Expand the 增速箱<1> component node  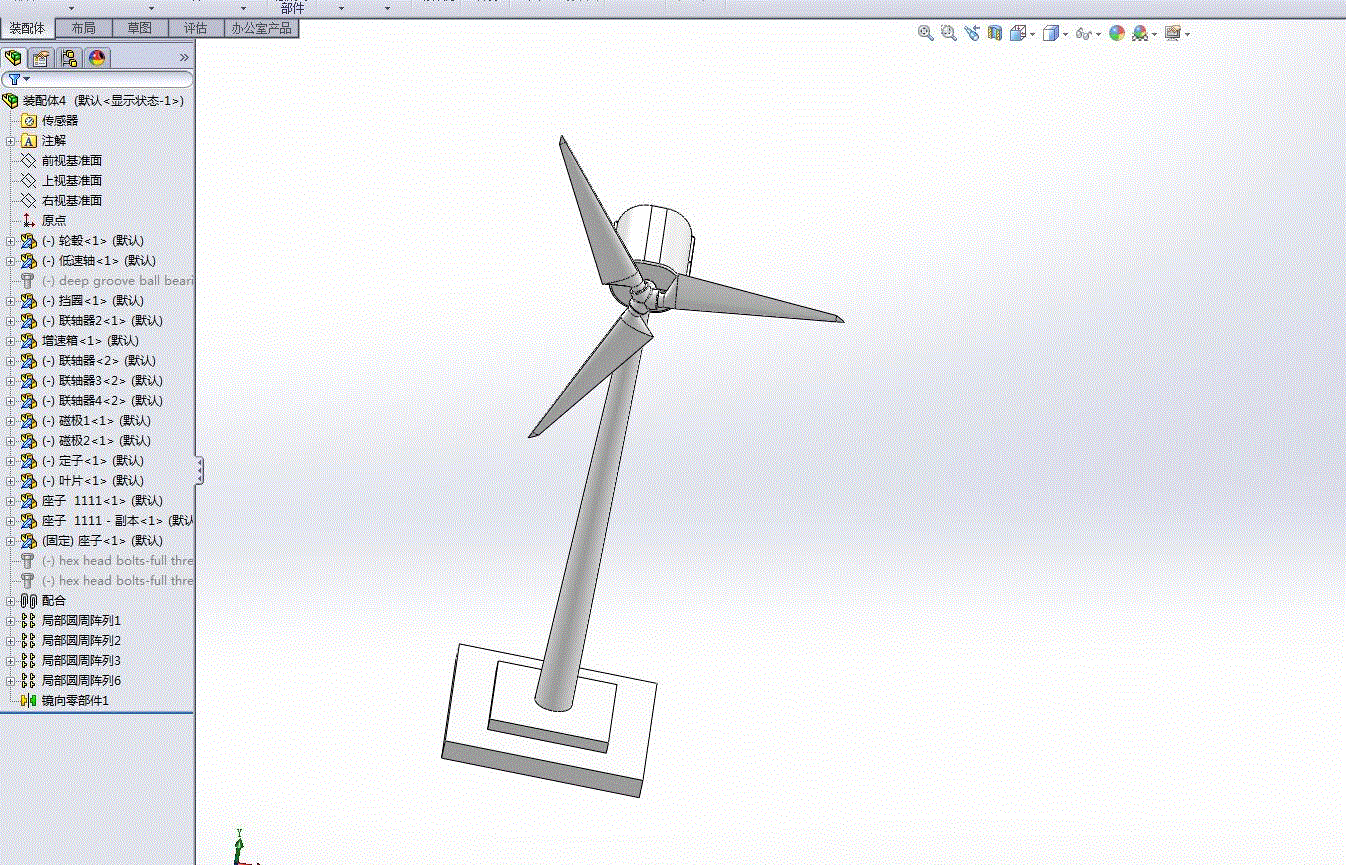(10, 341)
